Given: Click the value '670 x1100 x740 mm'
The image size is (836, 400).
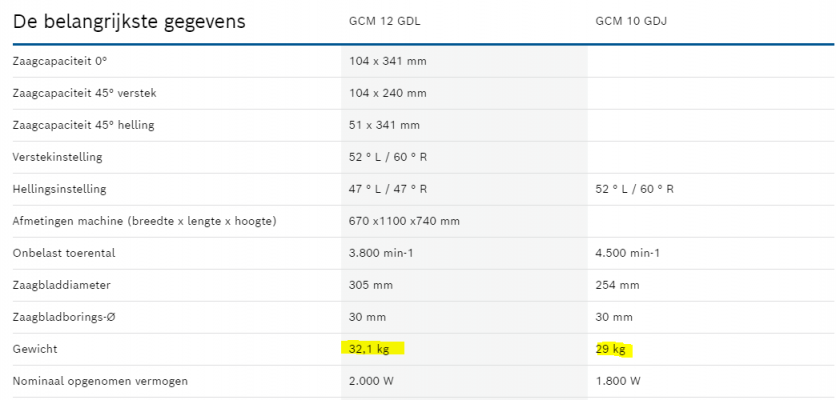Looking at the screenshot, I should tap(405, 221).
